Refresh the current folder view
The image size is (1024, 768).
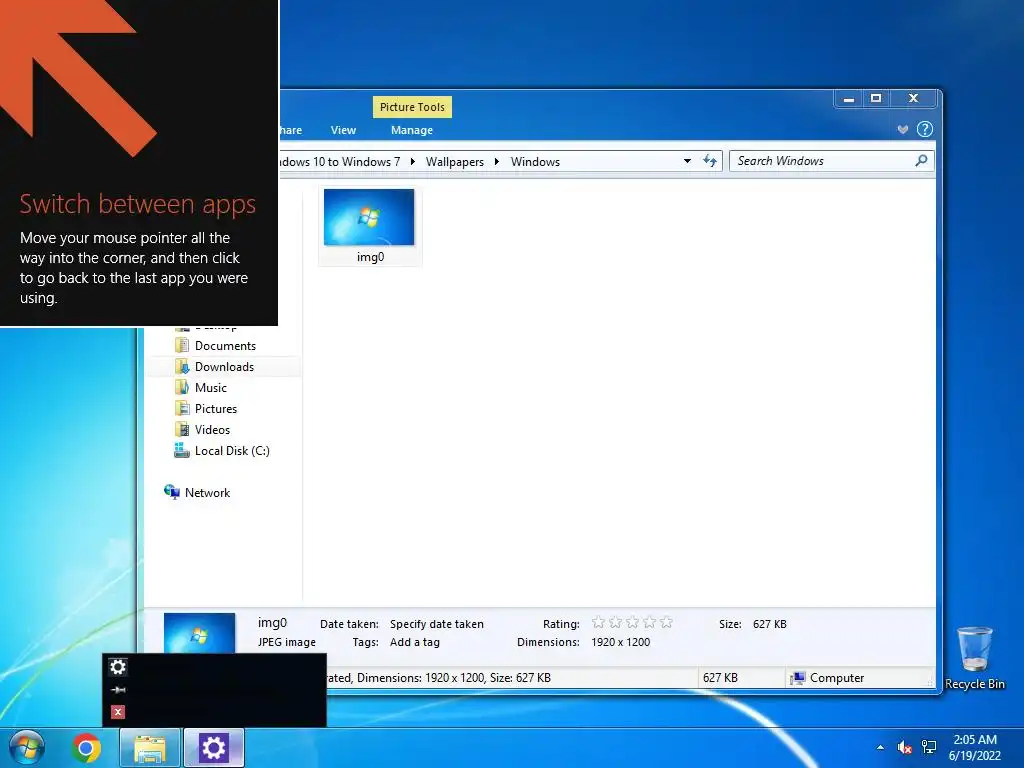coord(710,161)
